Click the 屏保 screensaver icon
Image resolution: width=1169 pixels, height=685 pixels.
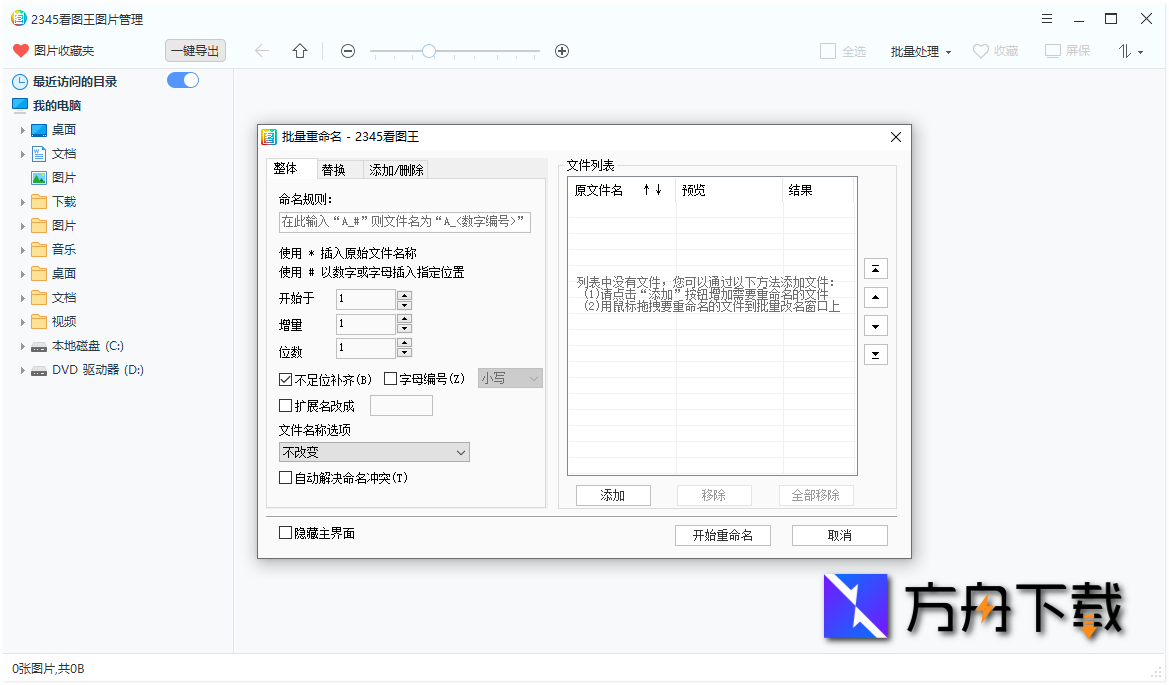pos(1051,51)
